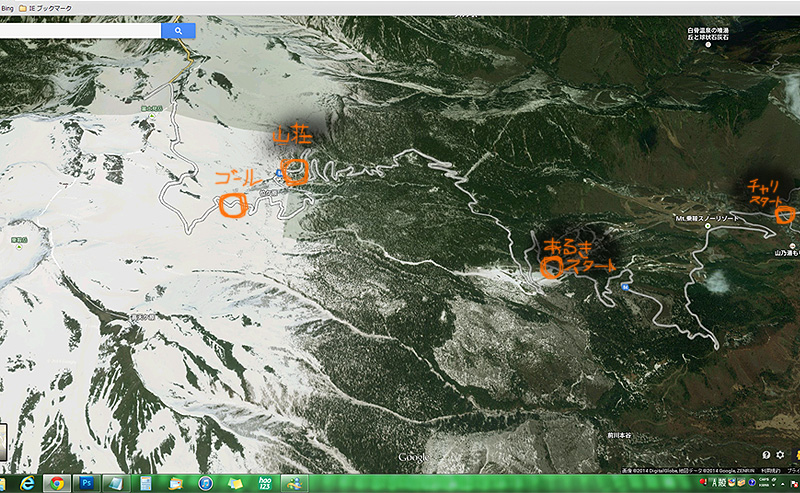Switch to Windows Live Messenger in taskbar
800x493 pixels.
point(294,483)
